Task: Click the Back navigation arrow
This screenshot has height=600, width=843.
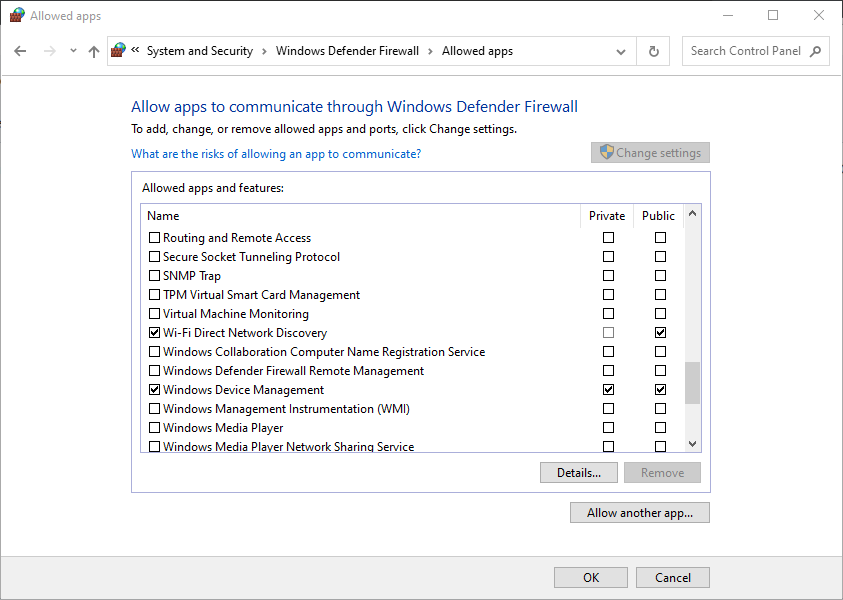Action: point(21,51)
